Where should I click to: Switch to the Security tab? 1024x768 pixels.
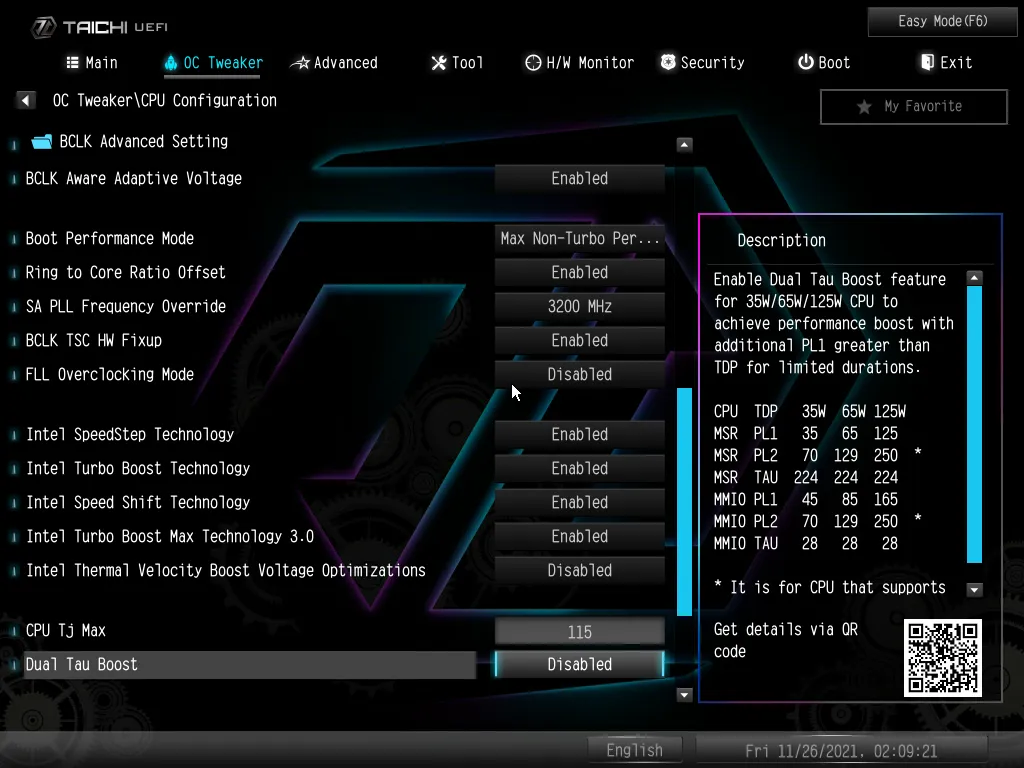[703, 63]
